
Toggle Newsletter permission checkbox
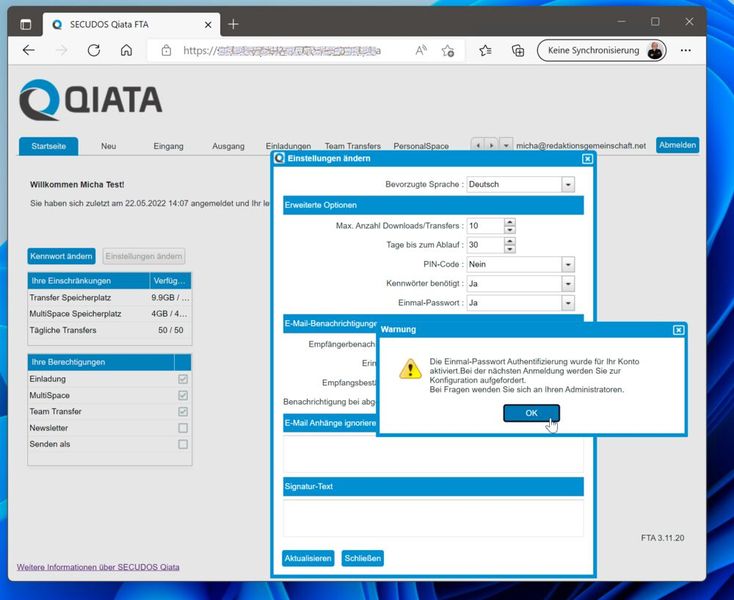click(183, 428)
